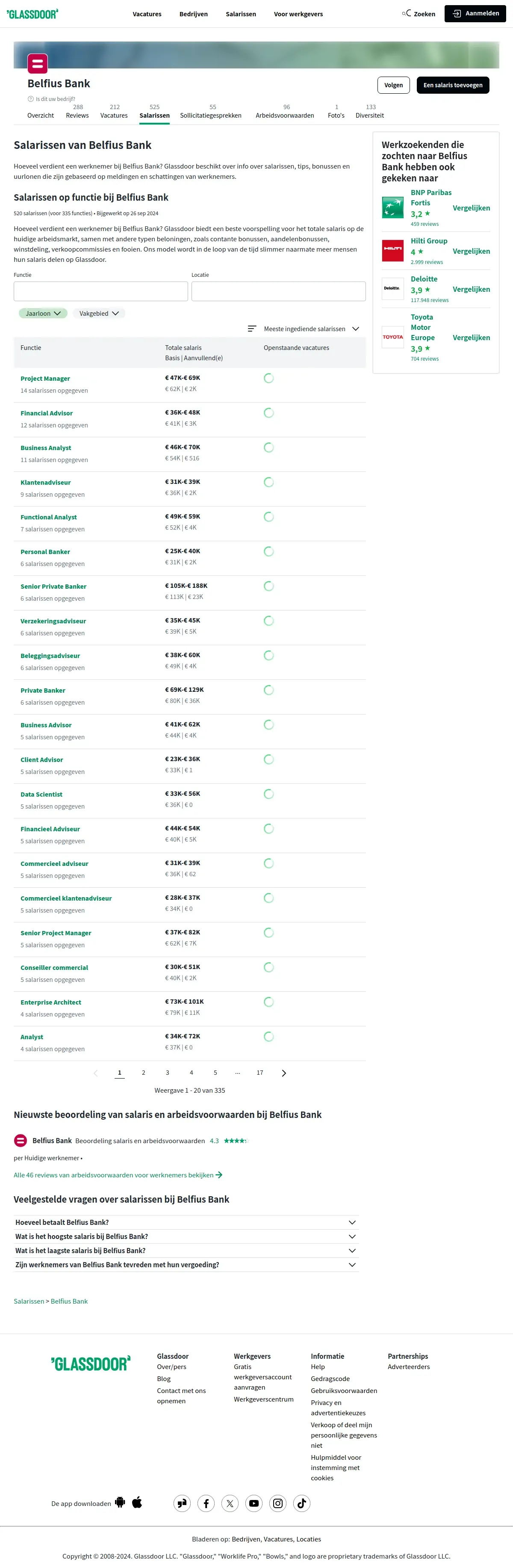Open the Jaarloon pay period dropdown
The image size is (513, 1568).
[x=43, y=314]
